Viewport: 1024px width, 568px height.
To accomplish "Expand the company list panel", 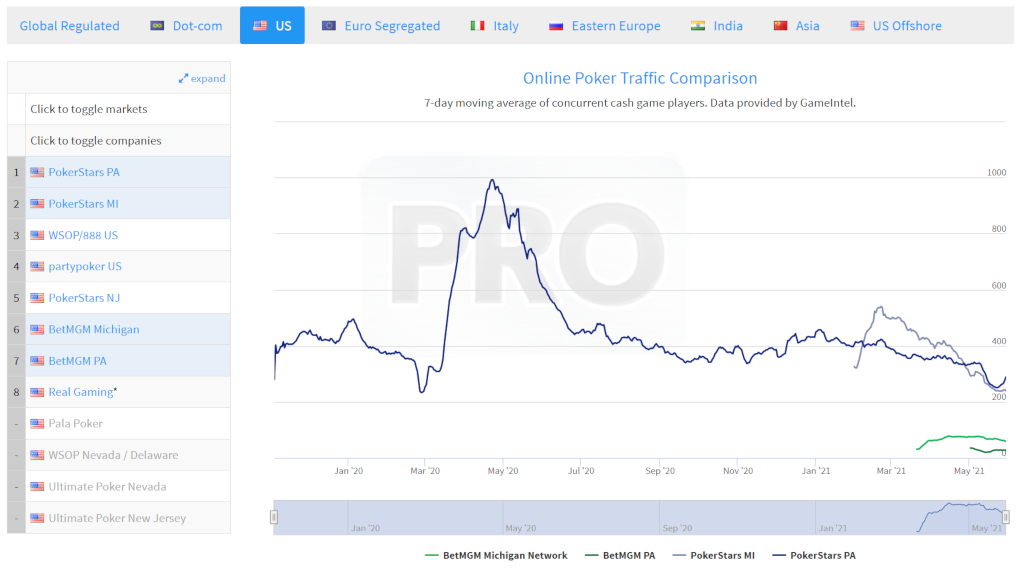I will click(202, 78).
